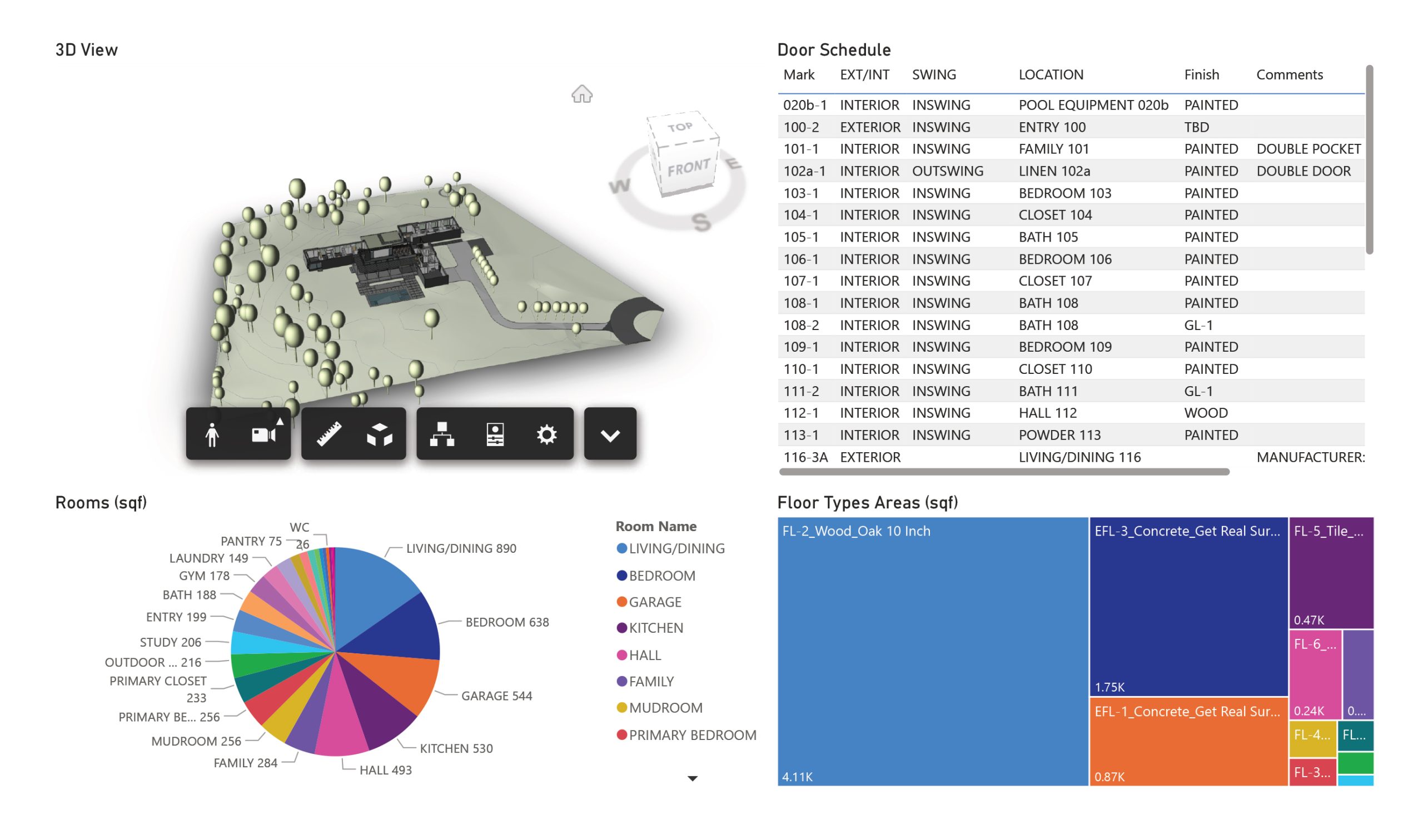Collapse toolbar with chevron down button

point(610,434)
